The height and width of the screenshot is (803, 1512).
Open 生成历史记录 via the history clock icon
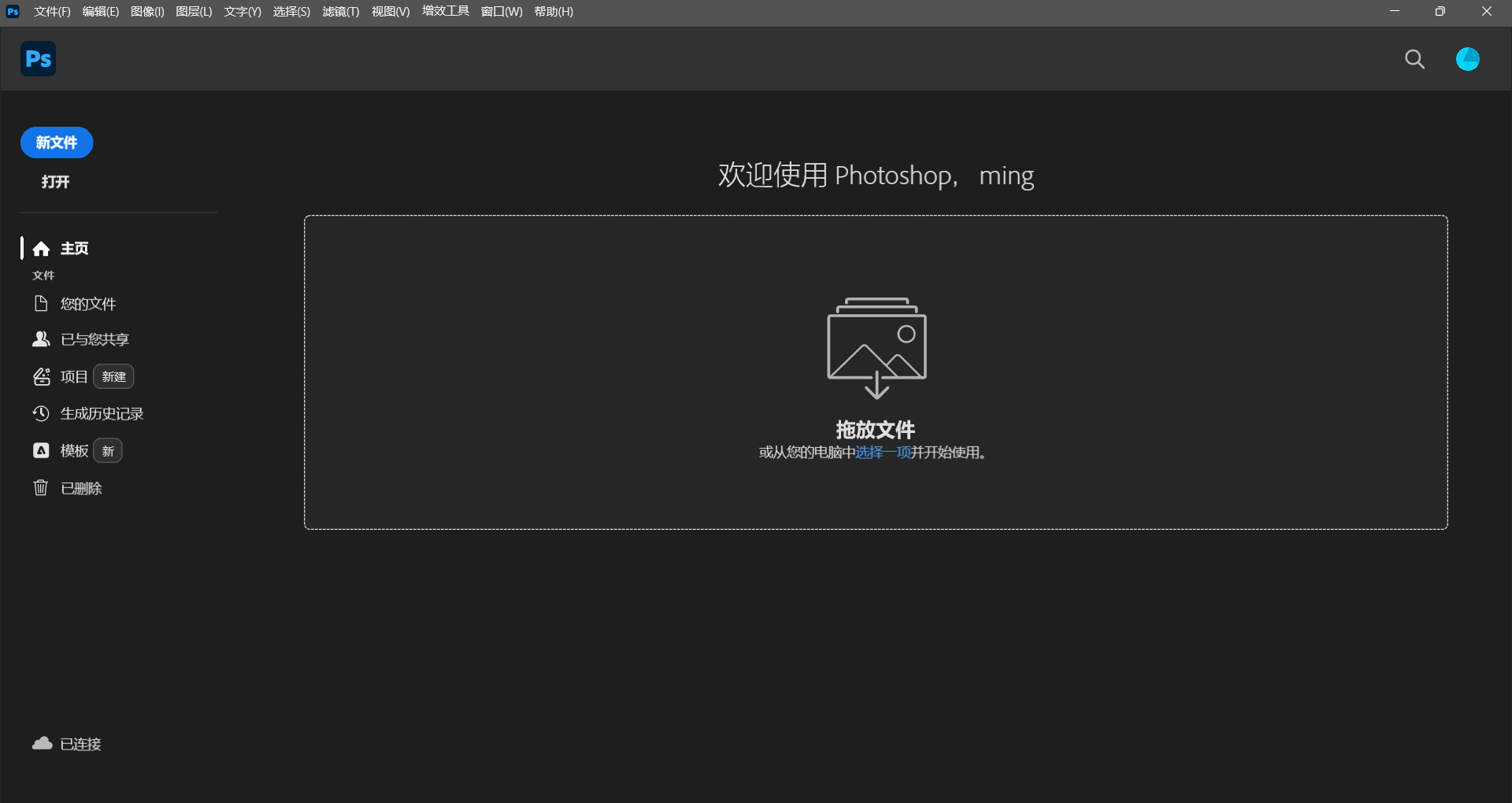[x=40, y=413]
